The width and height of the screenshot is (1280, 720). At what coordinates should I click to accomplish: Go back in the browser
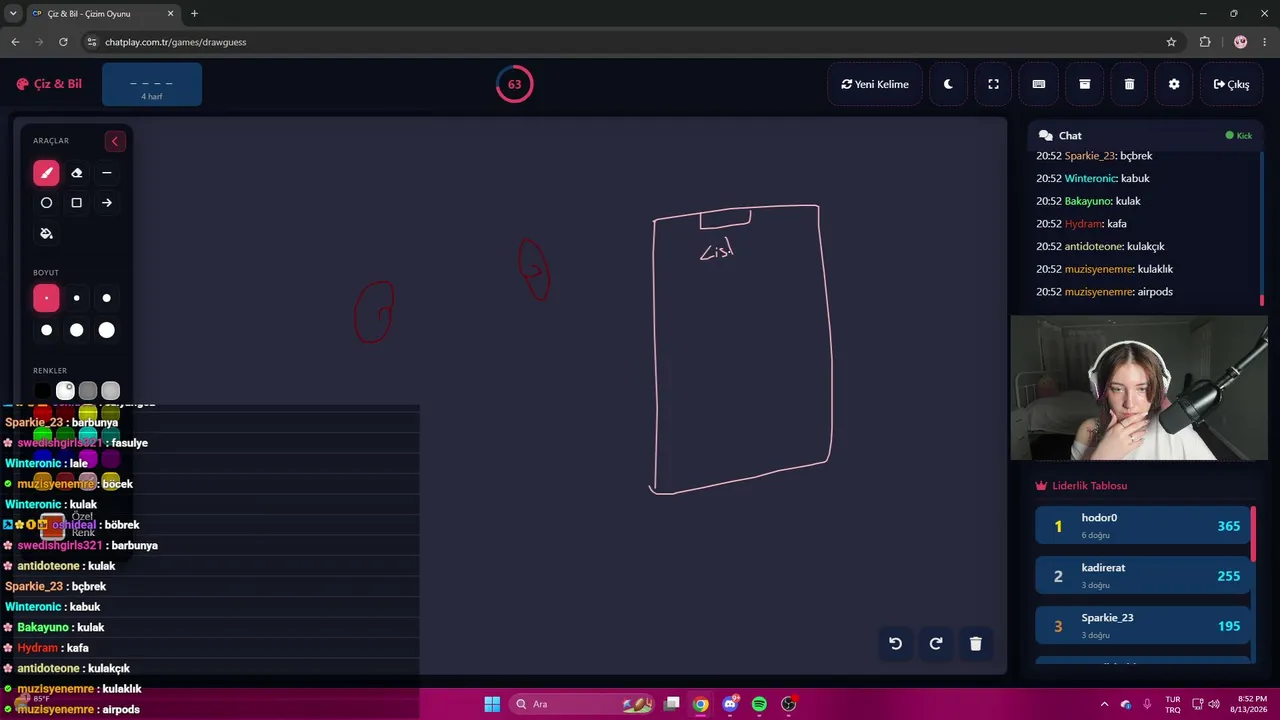[x=15, y=42]
